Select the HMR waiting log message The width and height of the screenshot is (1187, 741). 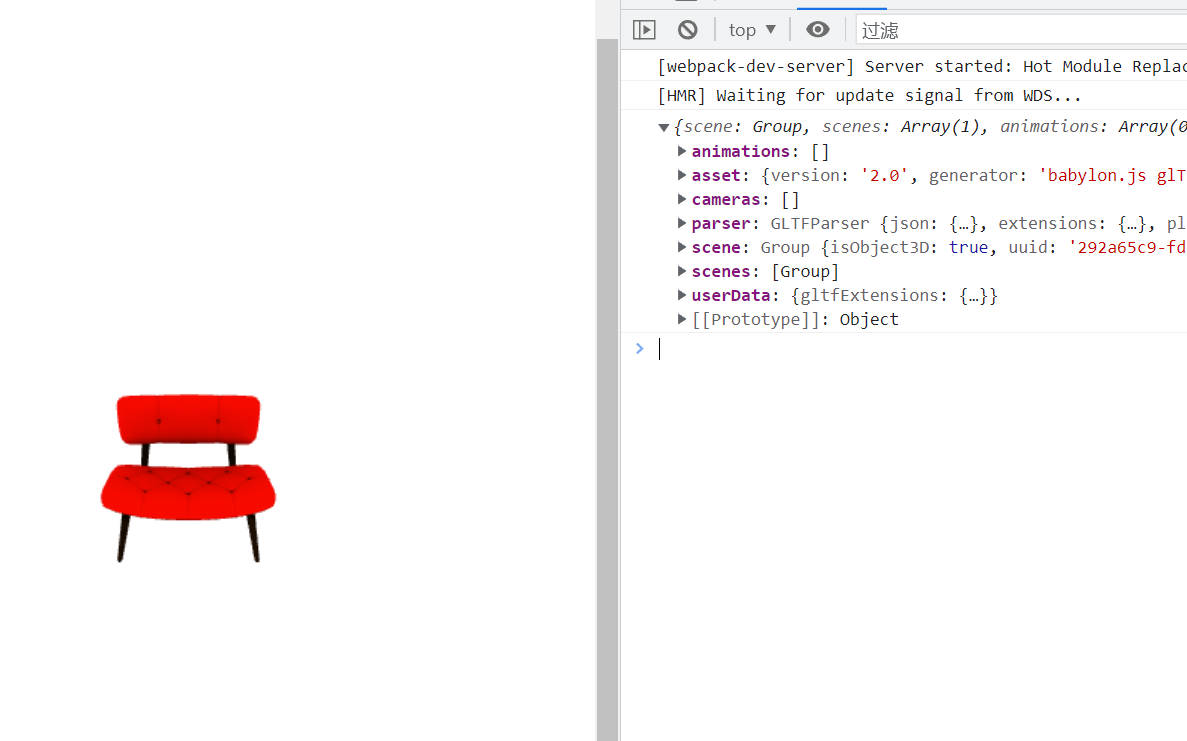coord(868,96)
